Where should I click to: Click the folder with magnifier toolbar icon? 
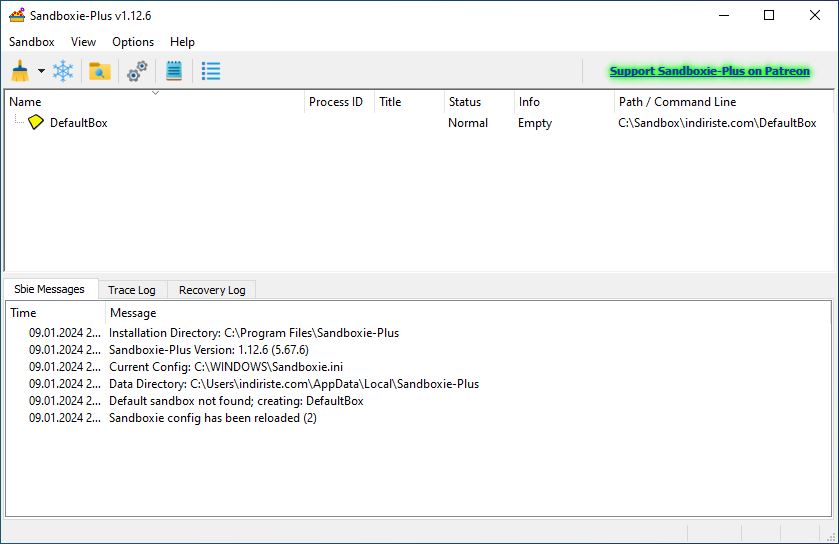[100, 71]
